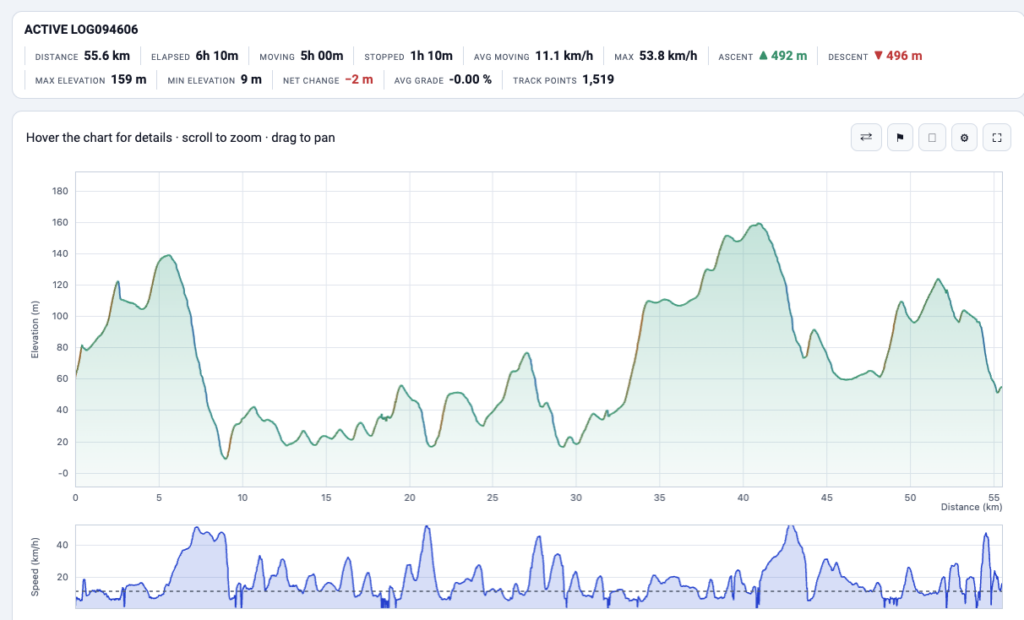Viewport: 1024px width, 620px height.
Task: Toggle the flag markers button
Action: click(x=900, y=137)
